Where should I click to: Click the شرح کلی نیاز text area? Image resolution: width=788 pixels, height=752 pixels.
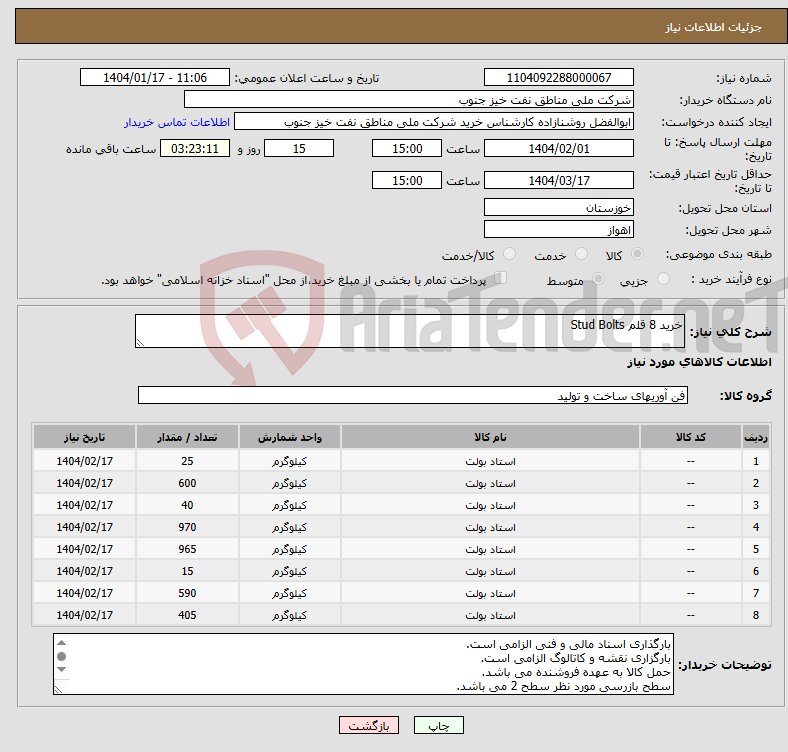(x=410, y=332)
